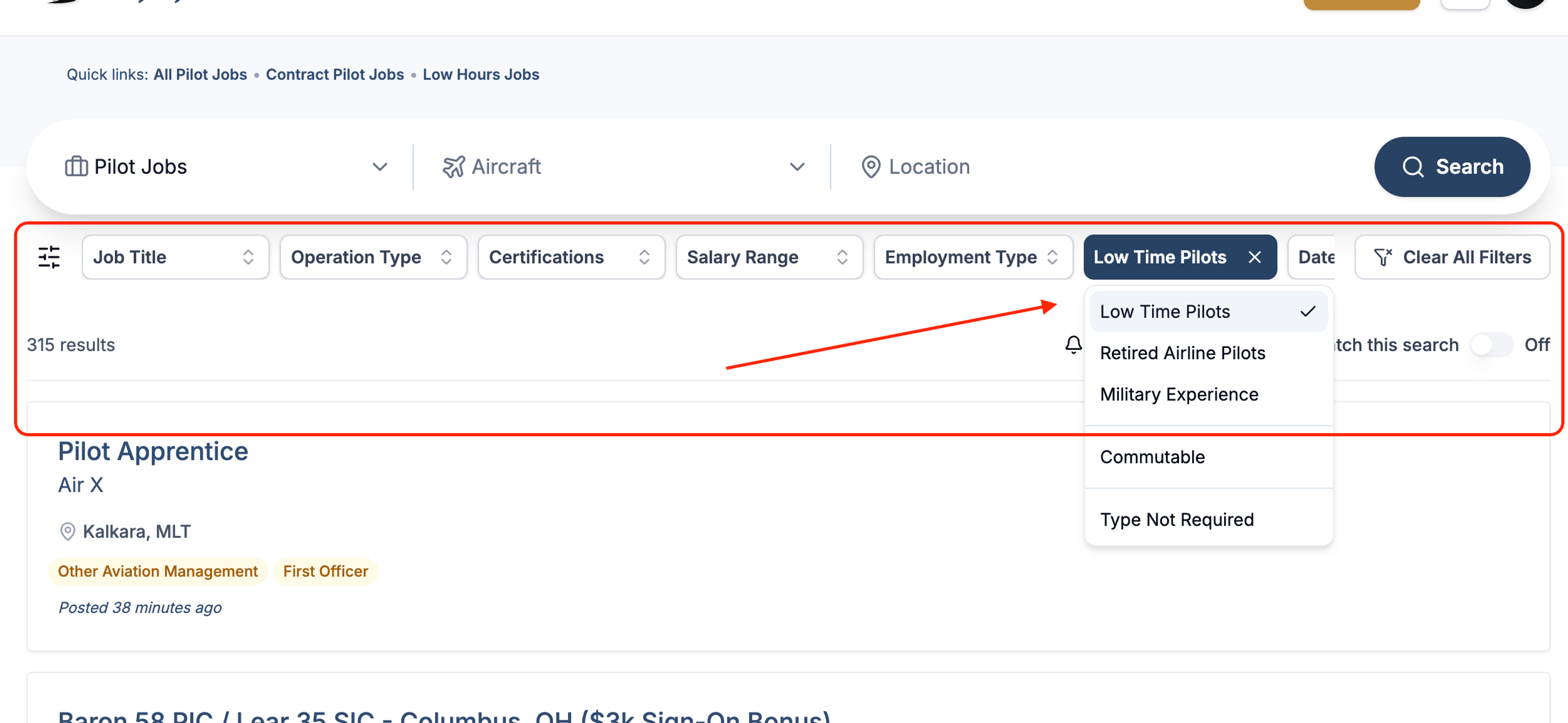The width and height of the screenshot is (1568, 723).
Task: Click the filter sliders icon
Action: (49, 257)
